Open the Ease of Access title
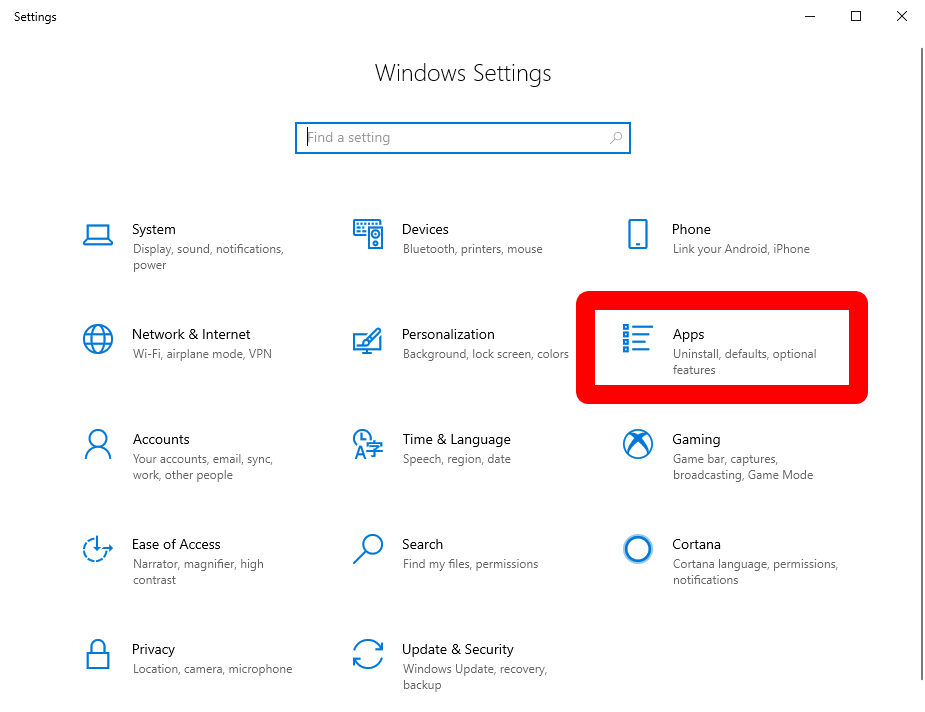The height and width of the screenshot is (712, 925). [x=176, y=544]
